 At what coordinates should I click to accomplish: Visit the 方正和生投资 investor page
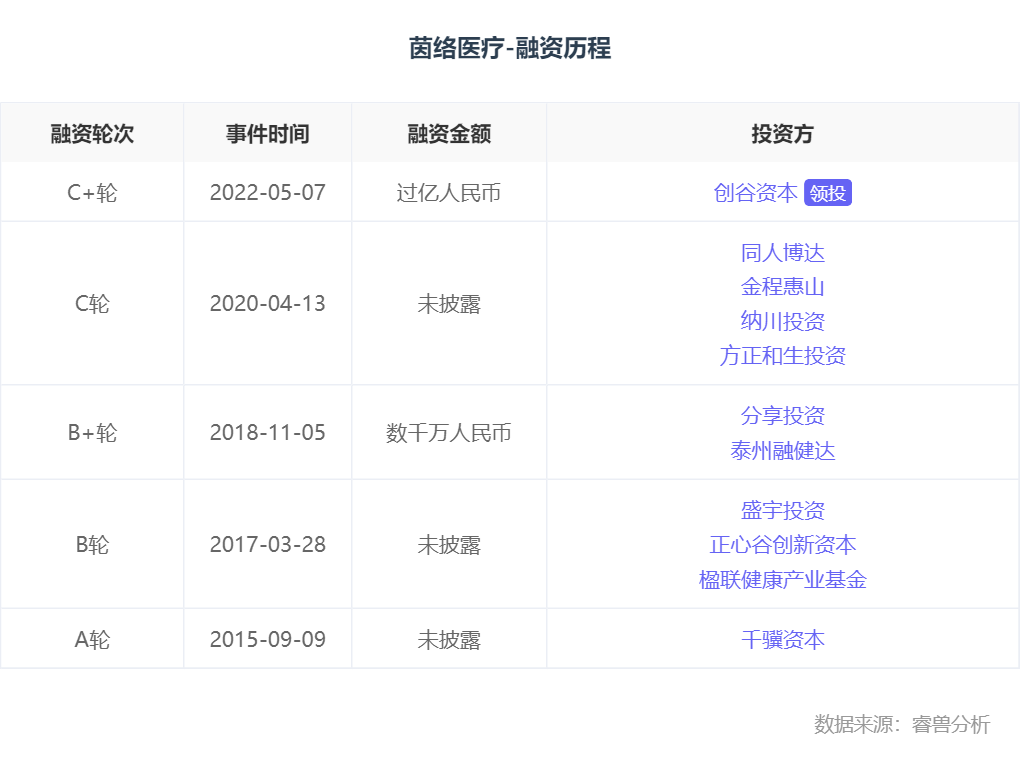tap(783, 355)
